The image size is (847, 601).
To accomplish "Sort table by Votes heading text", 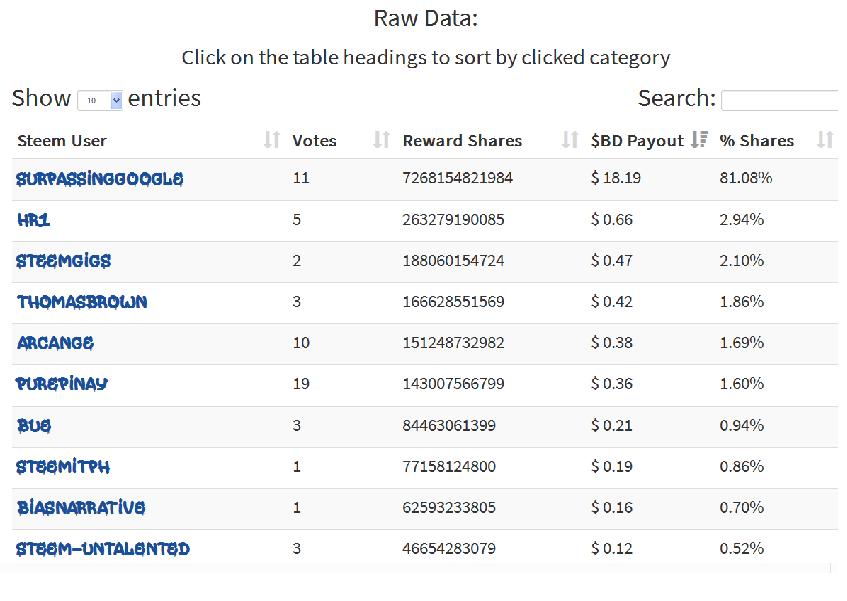I will (x=314, y=141).
